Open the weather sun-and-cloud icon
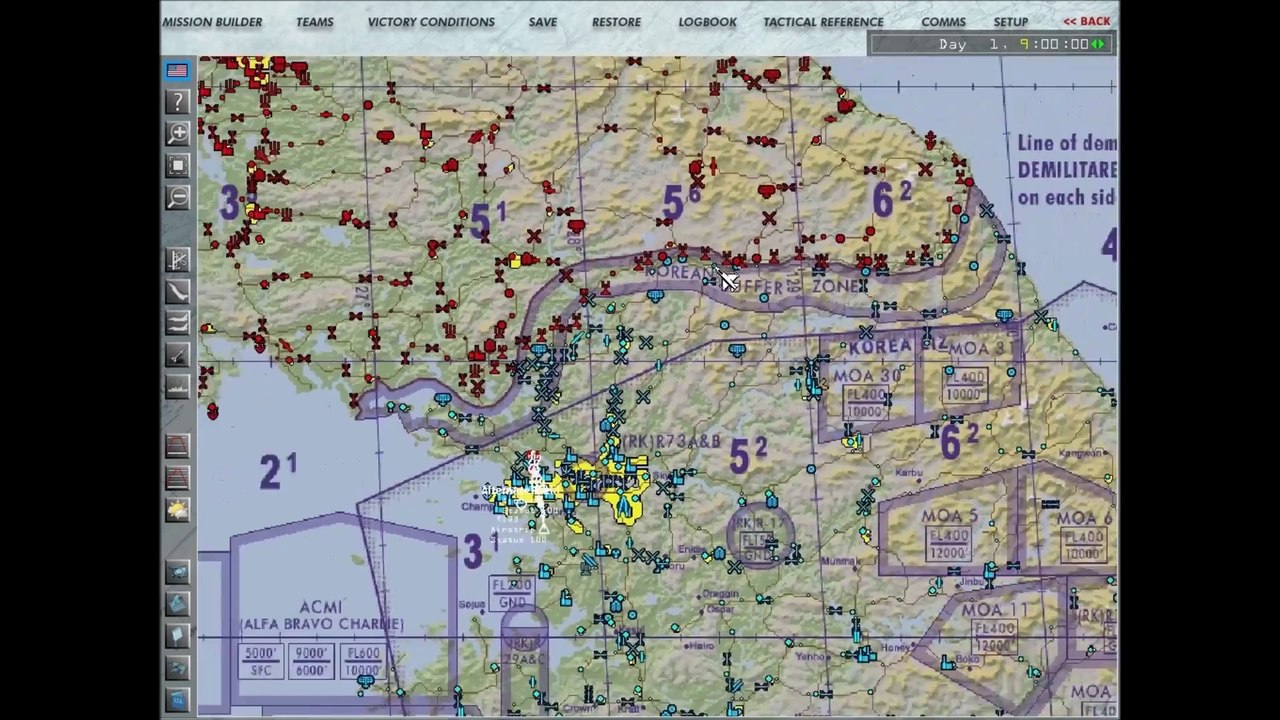Viewport: 1280px width, 720px height. point(178,510)
